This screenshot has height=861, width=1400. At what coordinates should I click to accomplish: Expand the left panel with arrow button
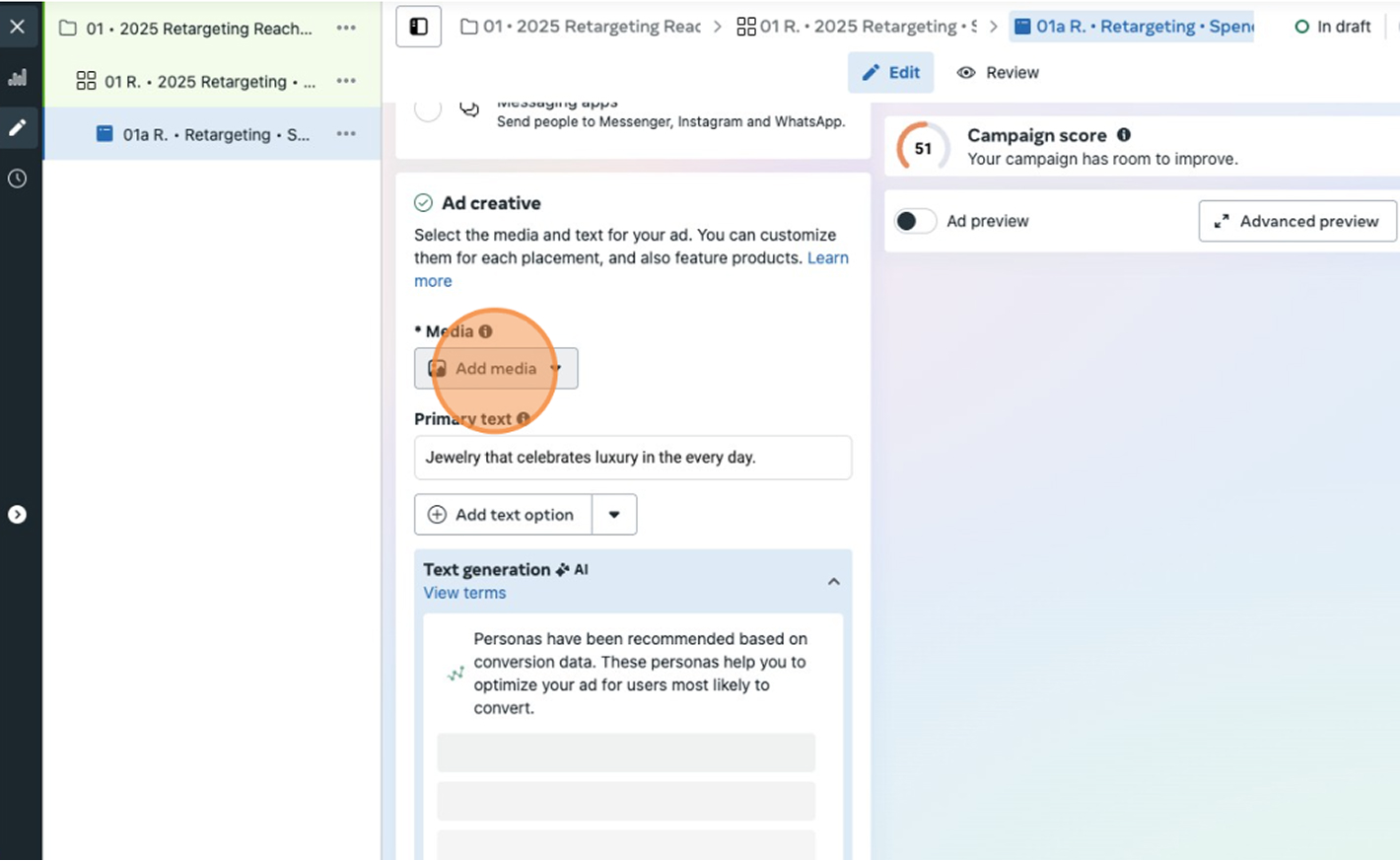click(x=18, y=515)
